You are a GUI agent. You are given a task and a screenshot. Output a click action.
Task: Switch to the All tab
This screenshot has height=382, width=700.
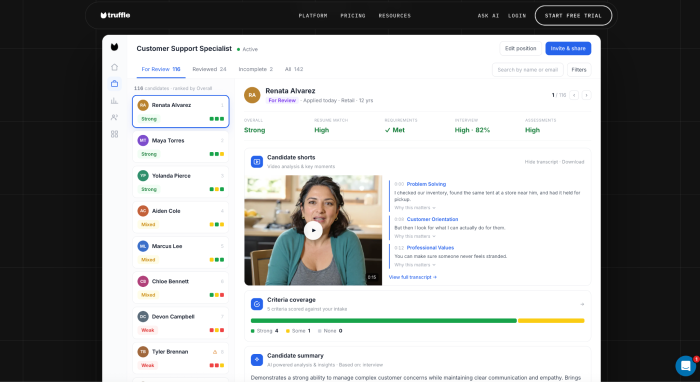[294, 69]
